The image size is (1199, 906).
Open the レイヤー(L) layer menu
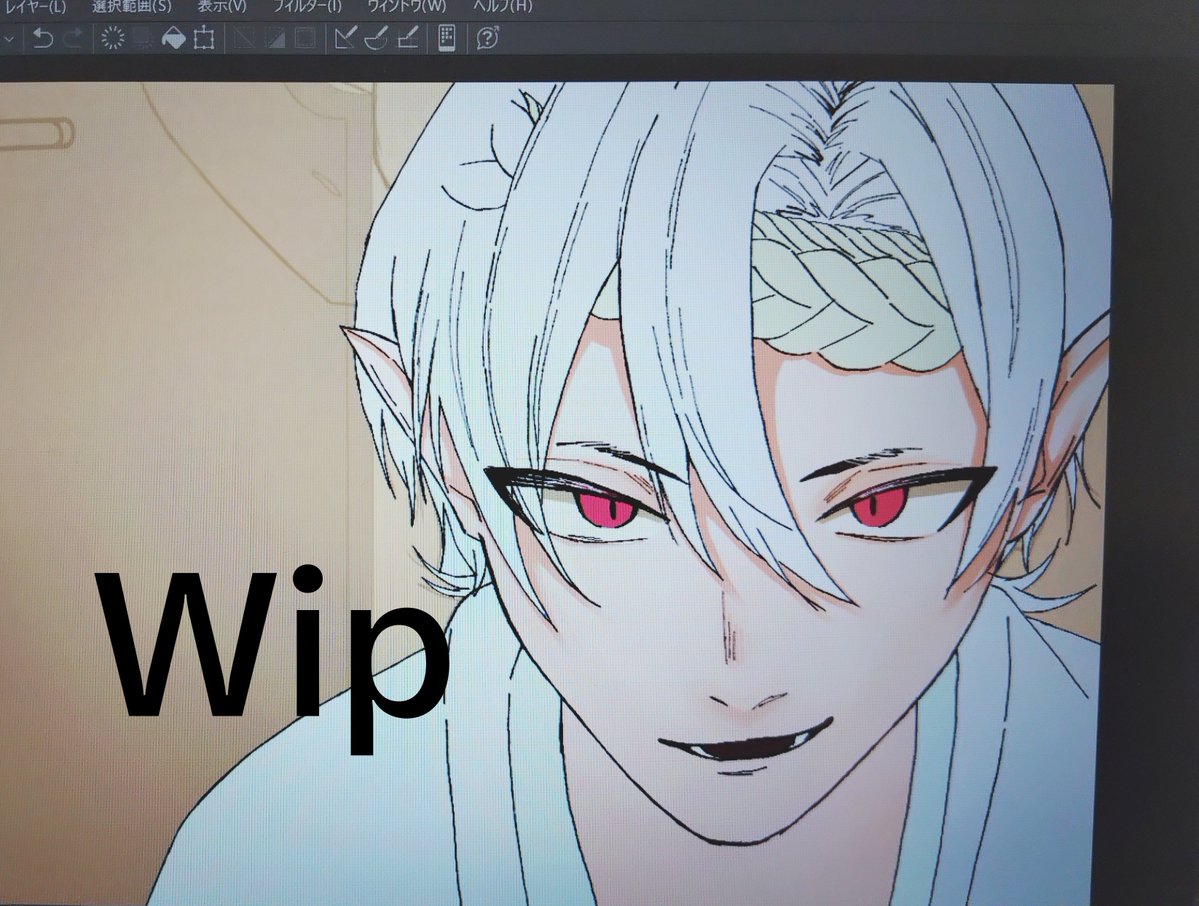[34, 7]
